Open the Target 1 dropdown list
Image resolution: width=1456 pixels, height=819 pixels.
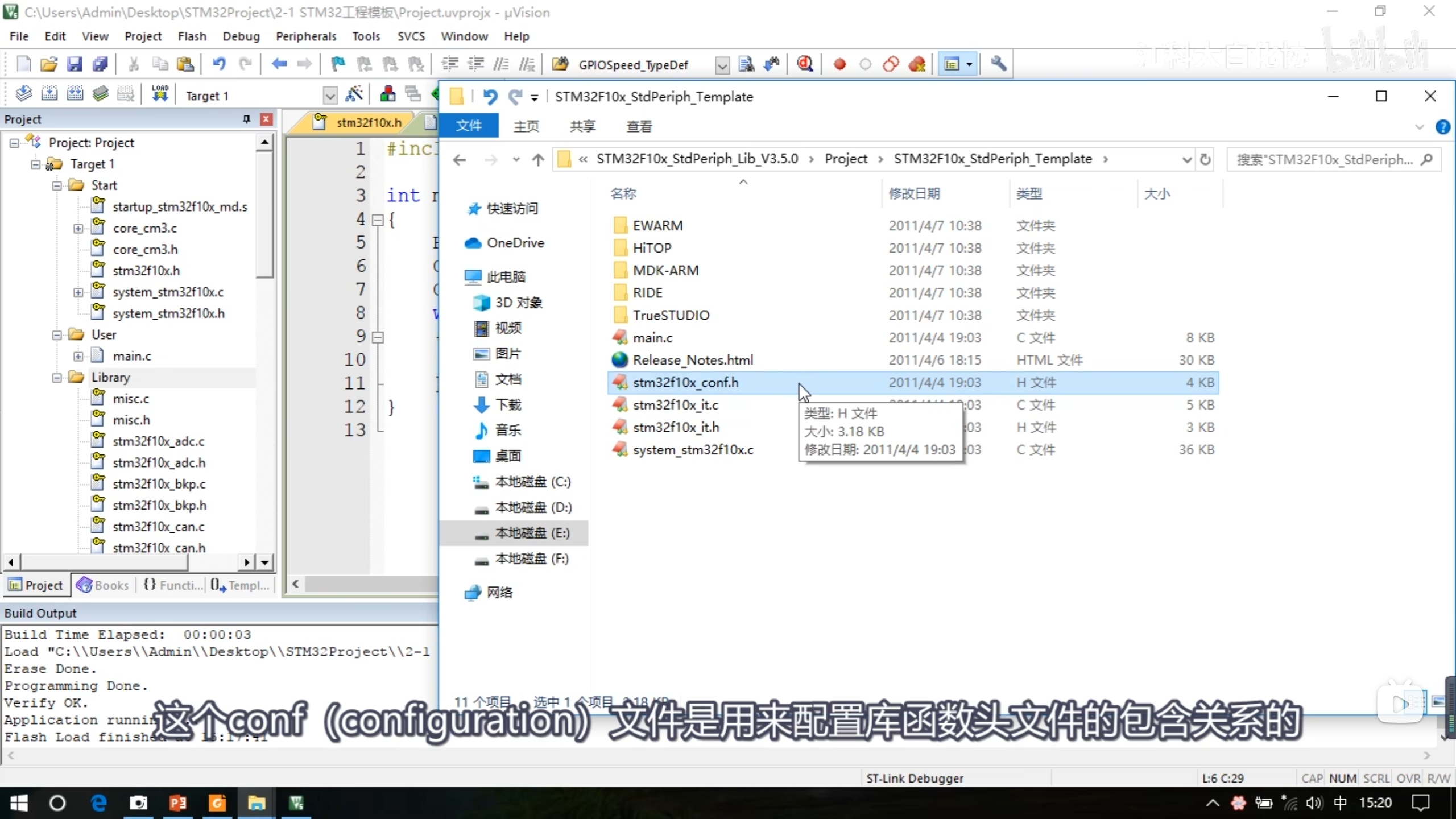tap(330, 96)
